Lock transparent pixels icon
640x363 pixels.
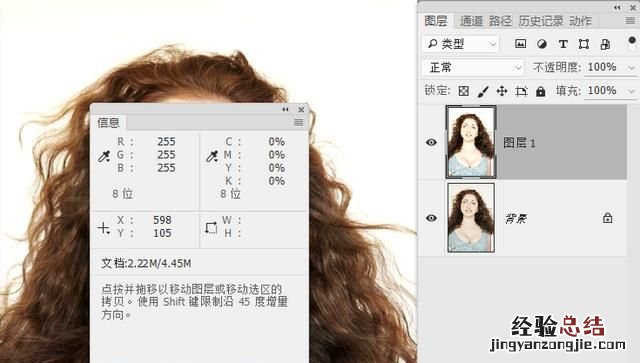point(463,91)
